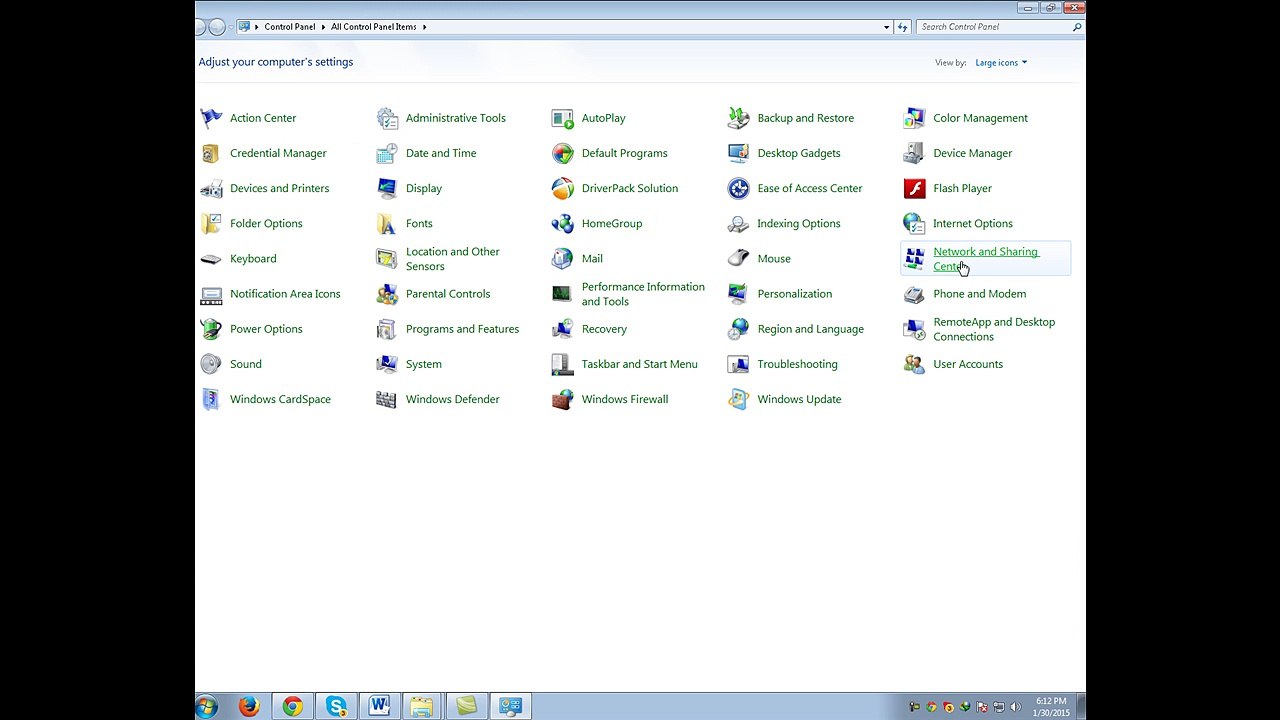1280x720 pixels.
Task: Open the Recovery link
Action: click(x=605, y=329)
